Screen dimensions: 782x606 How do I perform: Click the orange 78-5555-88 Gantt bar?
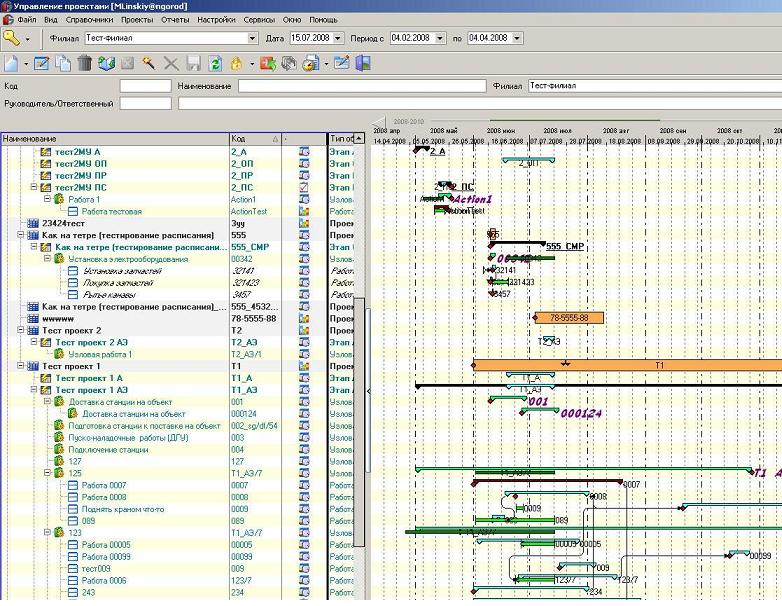tap(569, 318)
